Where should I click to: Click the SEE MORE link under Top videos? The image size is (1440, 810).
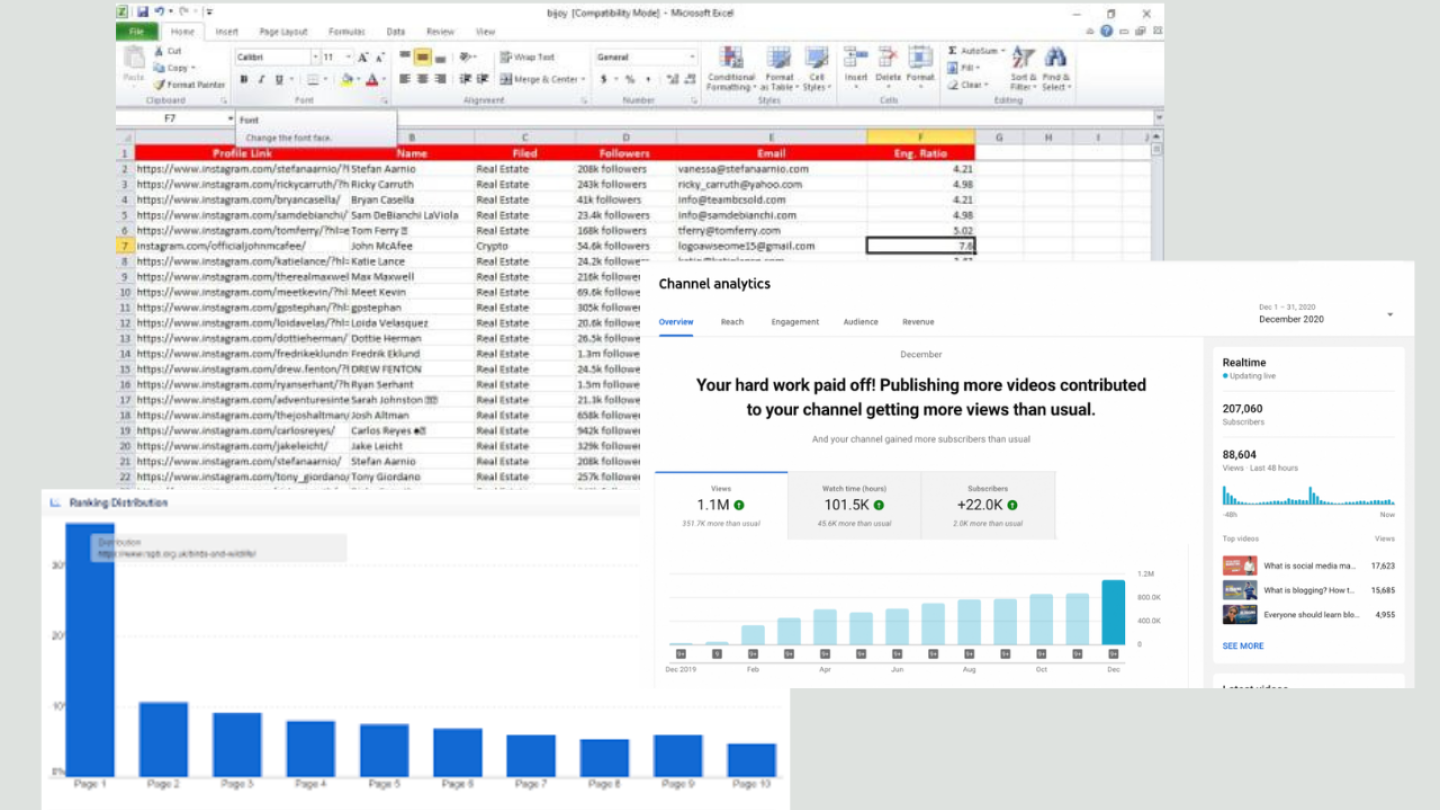[1243, 646]
